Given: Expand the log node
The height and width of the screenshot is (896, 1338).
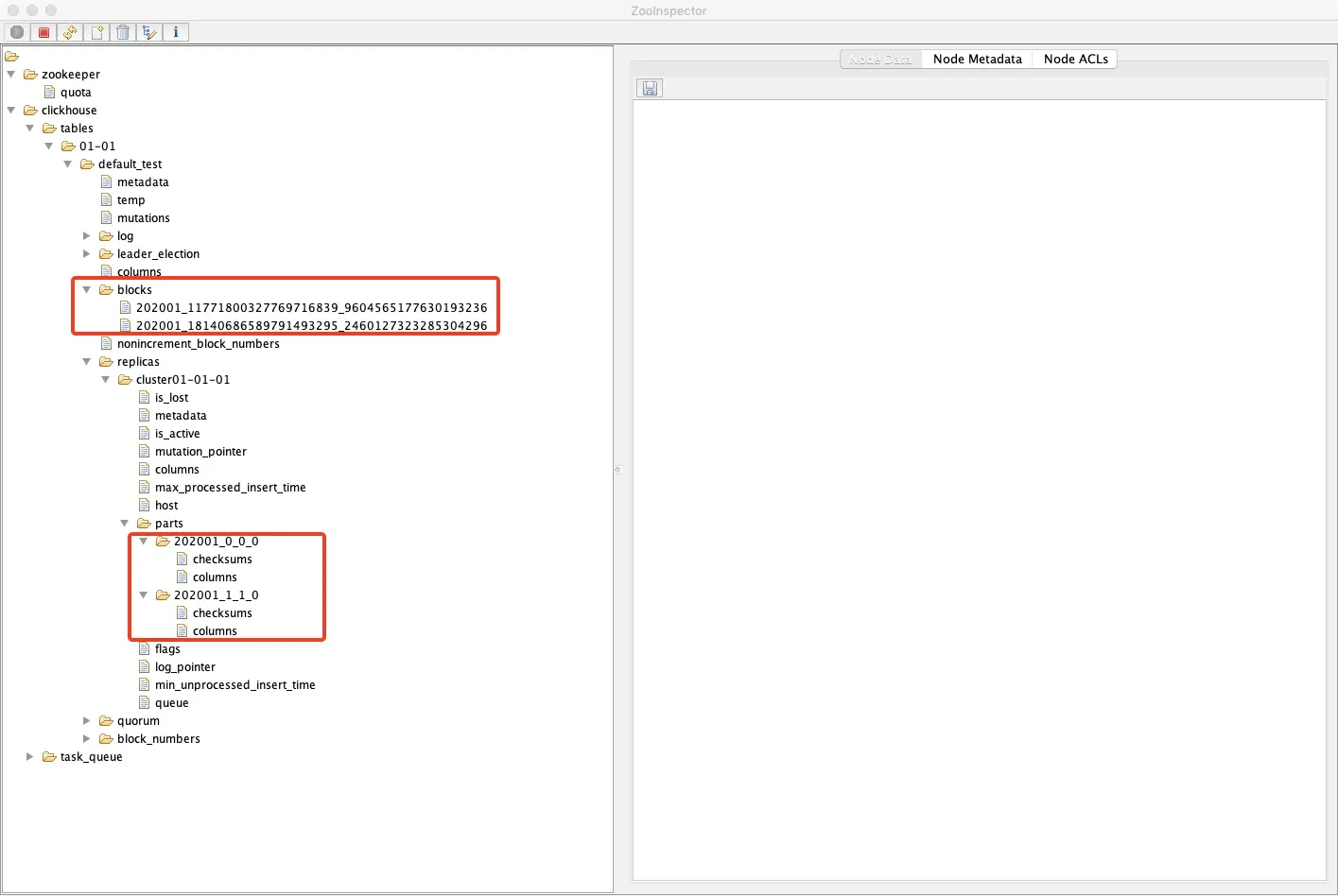Looking at the screenshot, I should [87, 236].
